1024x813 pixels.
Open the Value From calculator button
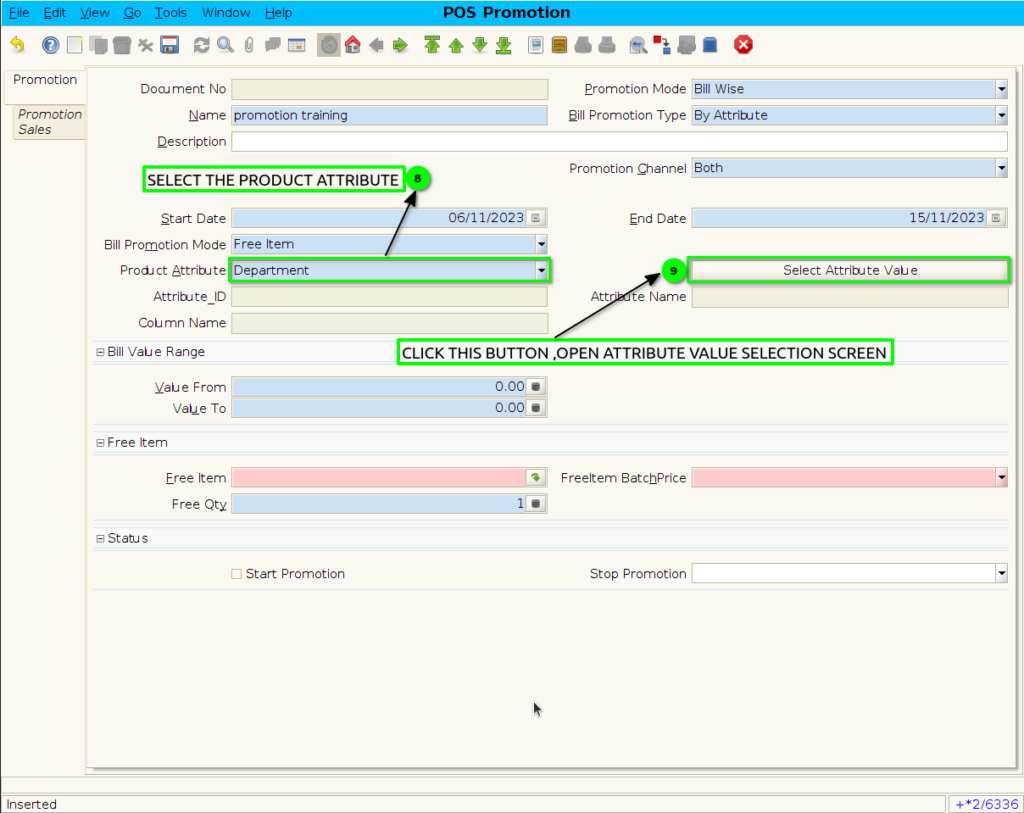536,387
